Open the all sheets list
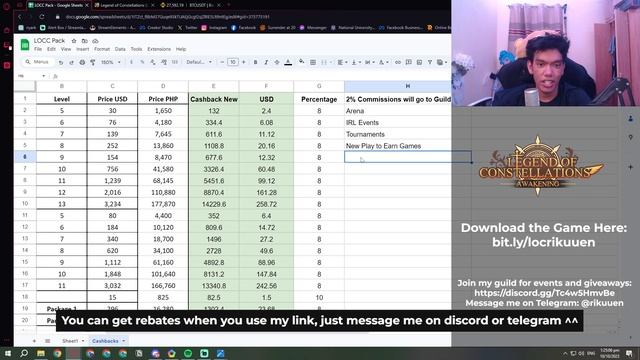 pos(47,341)
